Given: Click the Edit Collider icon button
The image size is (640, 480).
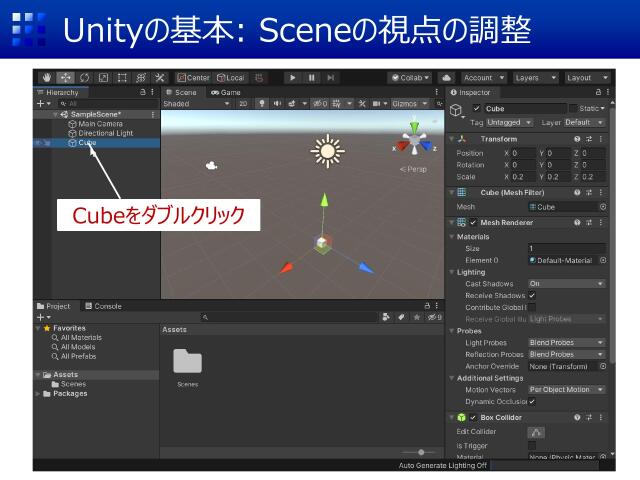Looking at the screenshot, I should tap(537, 431).
